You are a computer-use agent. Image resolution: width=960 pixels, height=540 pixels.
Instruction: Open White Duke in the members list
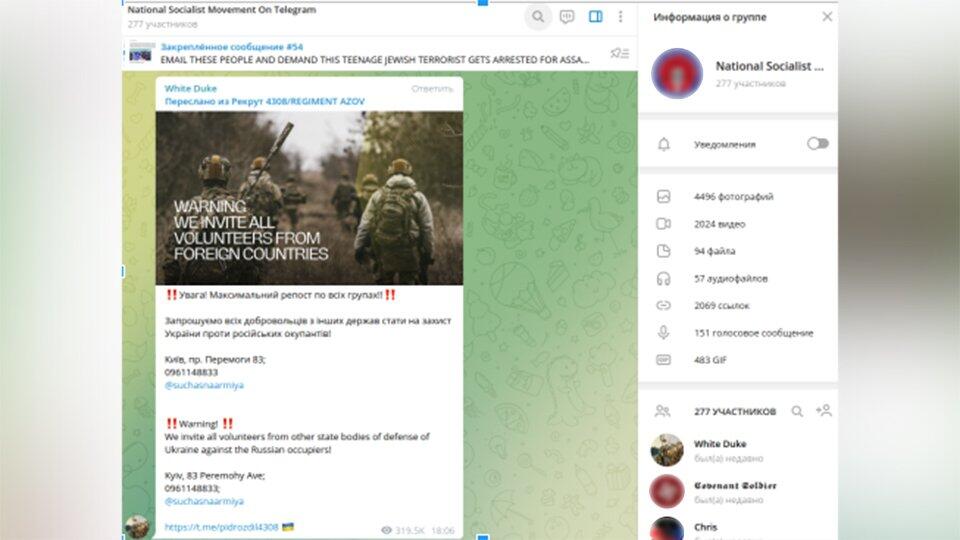738,451
